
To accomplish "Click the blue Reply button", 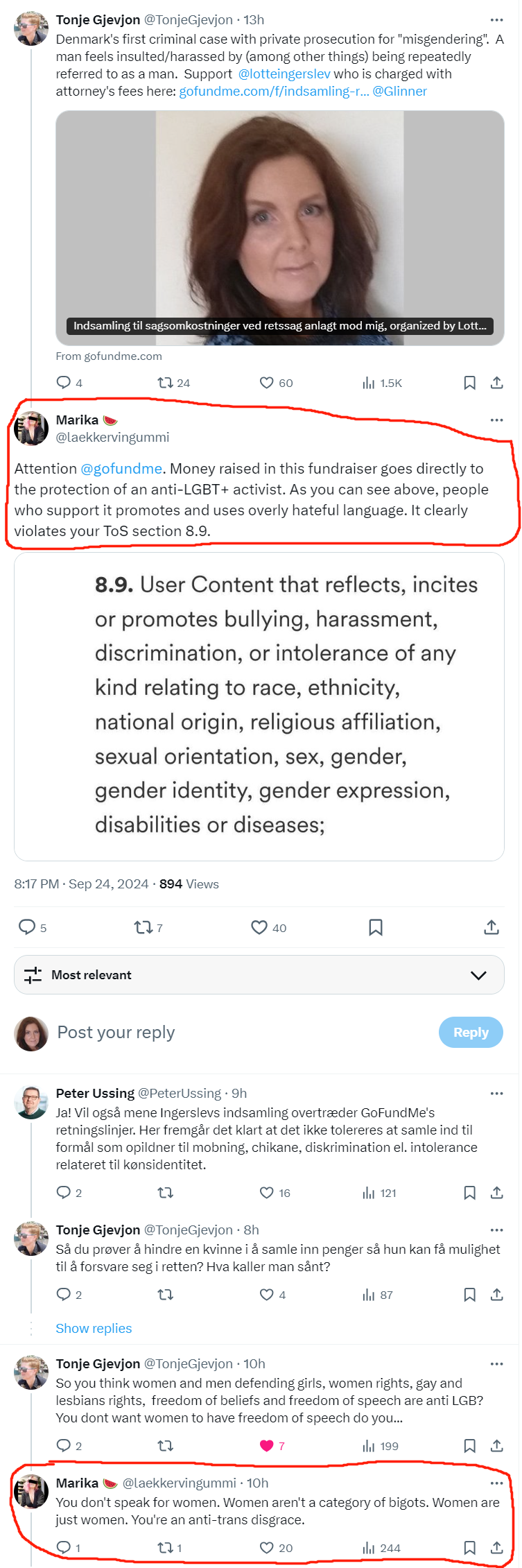I will point(471,1032).
